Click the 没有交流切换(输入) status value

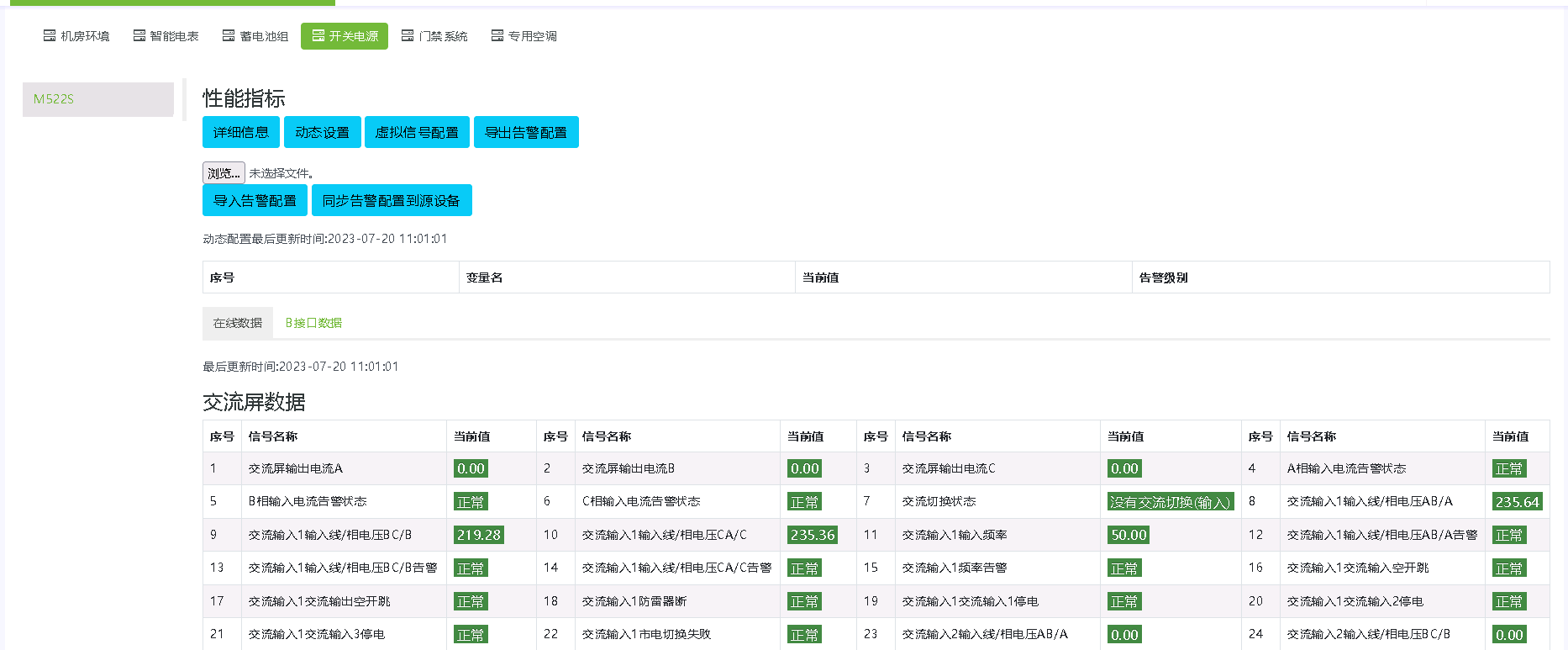[1171, 502]
